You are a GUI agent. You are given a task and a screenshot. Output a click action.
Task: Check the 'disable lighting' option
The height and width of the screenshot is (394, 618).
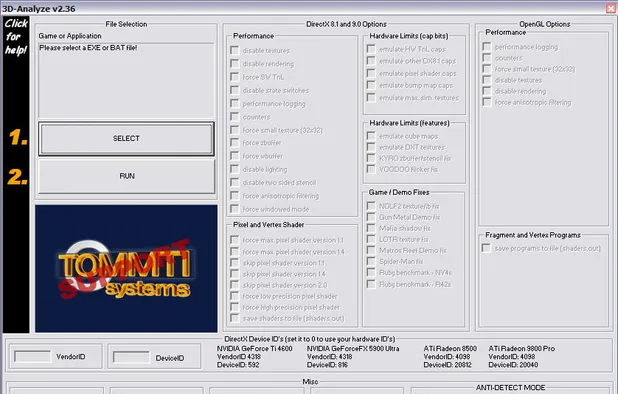(x=235, y=169)
